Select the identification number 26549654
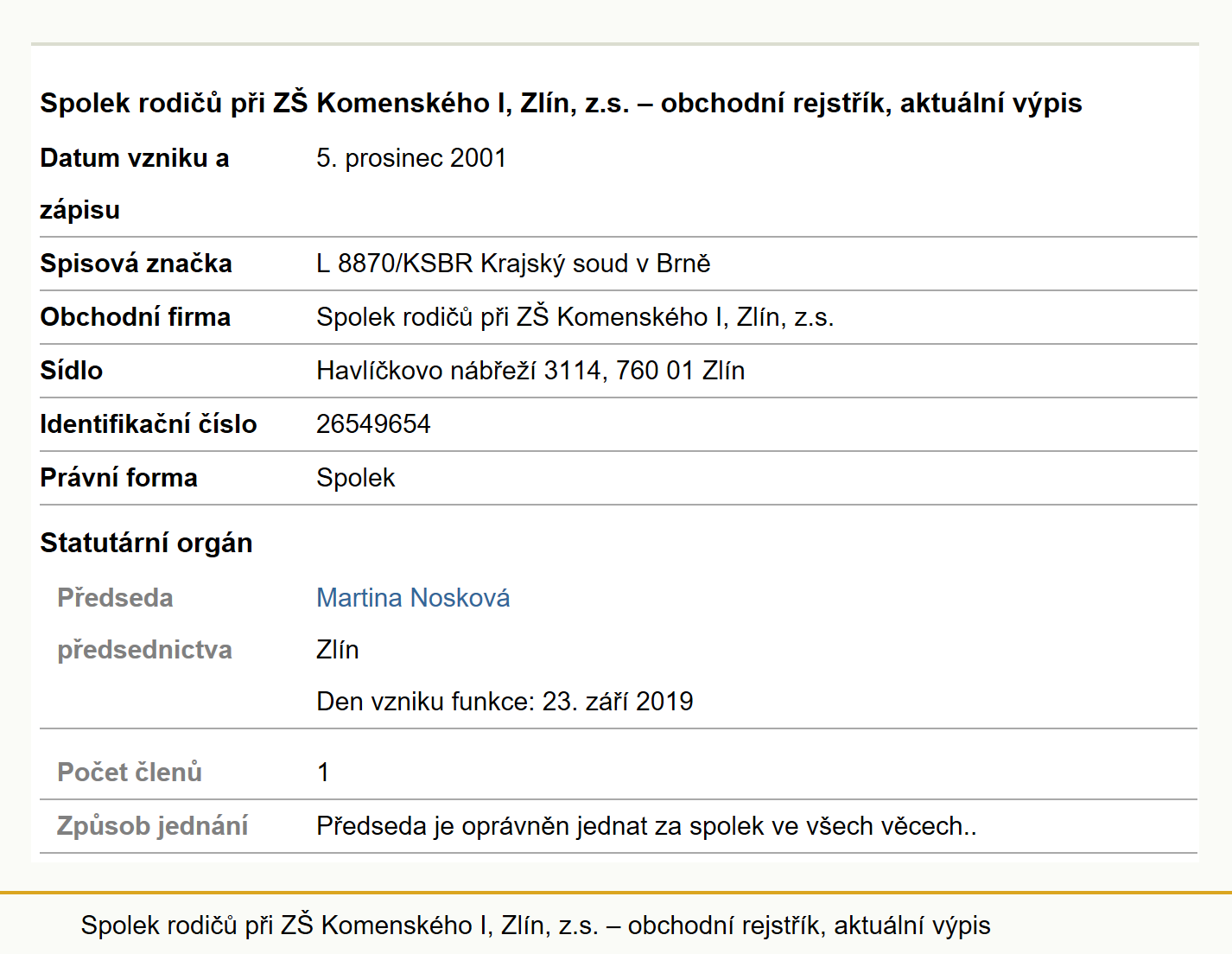The image size is (1232, 954). [x=373, y=424]
